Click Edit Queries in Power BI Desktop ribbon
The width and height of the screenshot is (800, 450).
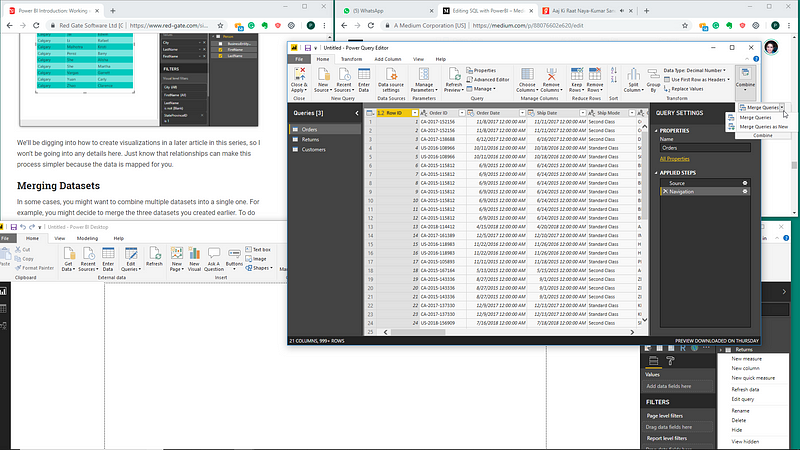coord(131,259)
